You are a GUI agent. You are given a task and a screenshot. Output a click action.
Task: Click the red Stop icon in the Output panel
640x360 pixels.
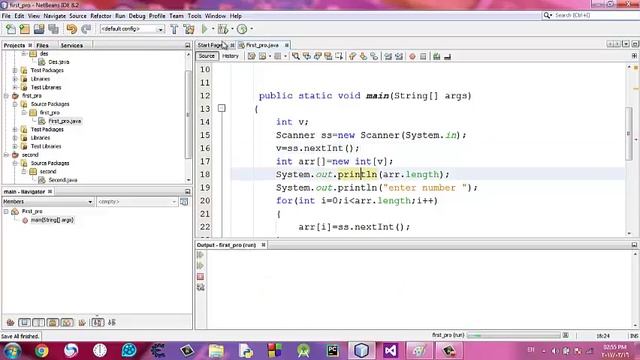(200, 277)
